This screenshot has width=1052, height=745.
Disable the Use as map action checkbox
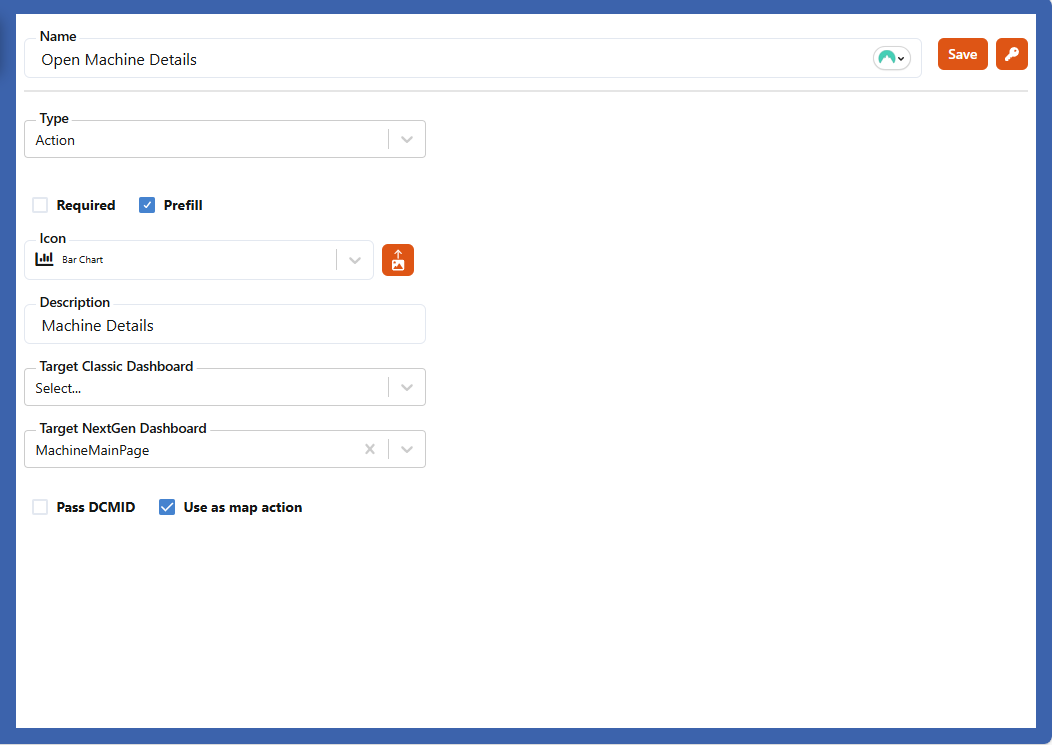point(167,507)
